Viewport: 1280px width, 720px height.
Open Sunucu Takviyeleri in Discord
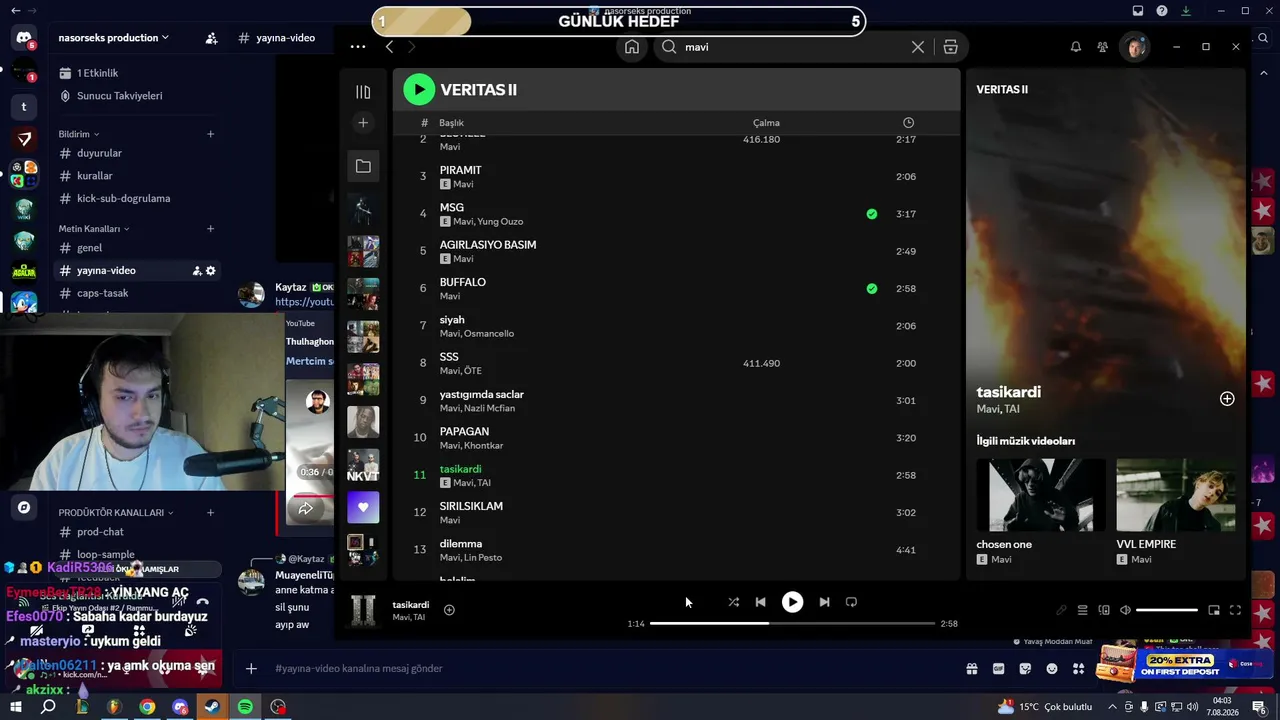pyautogui.click(x=120, y=96)
